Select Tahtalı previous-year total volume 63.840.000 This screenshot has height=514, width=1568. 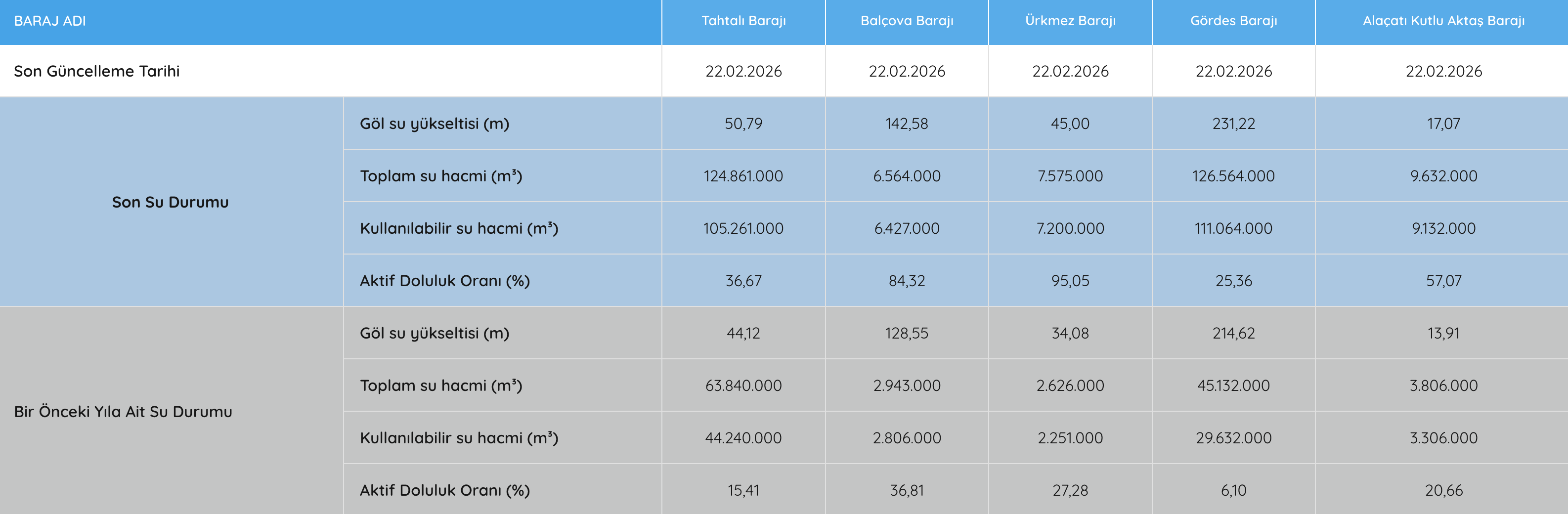743,385
